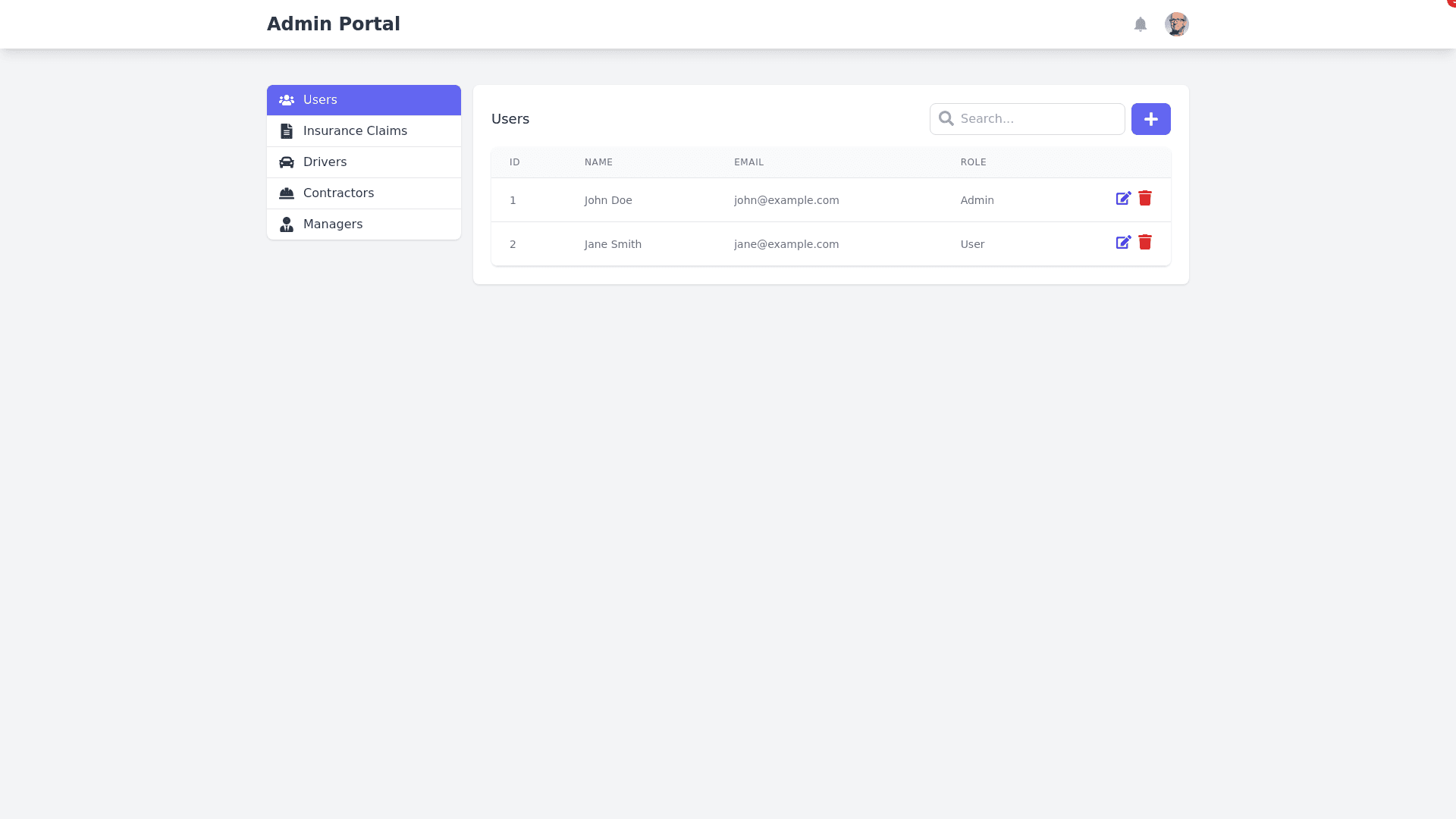Click the Drivers car icon

(x=286, y=162)
